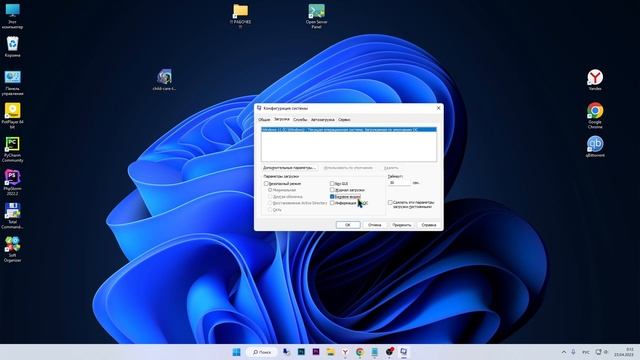
Task: Click the Применить button
Action: (x=402, y=225)
